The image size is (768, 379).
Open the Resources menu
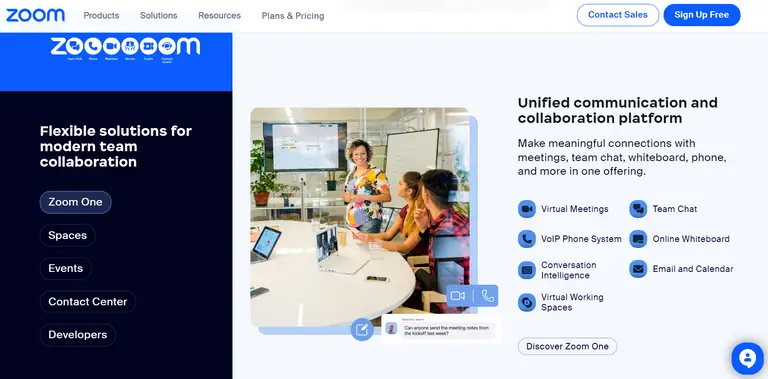219,16
